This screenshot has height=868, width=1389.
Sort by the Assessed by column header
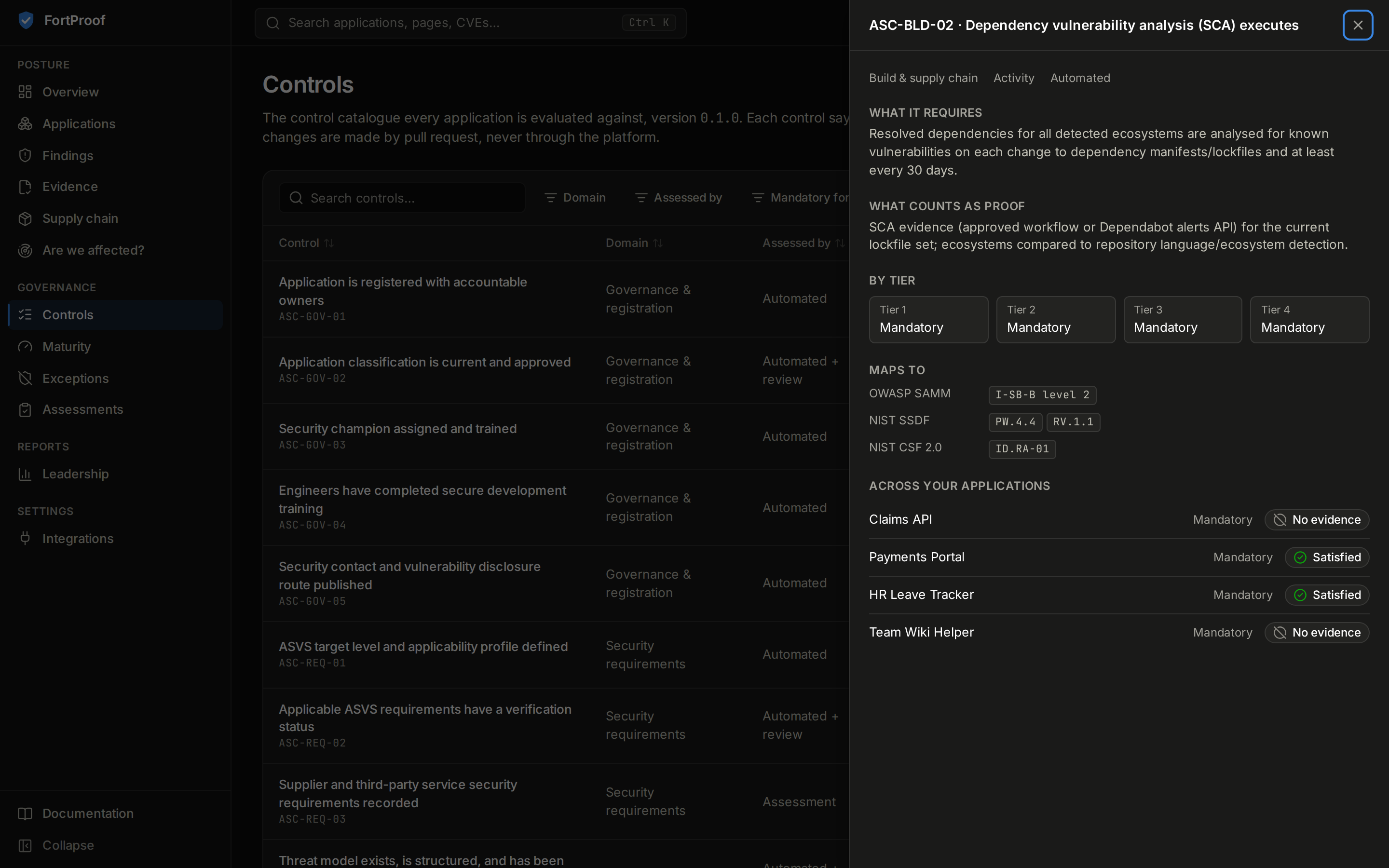[803, 243]
